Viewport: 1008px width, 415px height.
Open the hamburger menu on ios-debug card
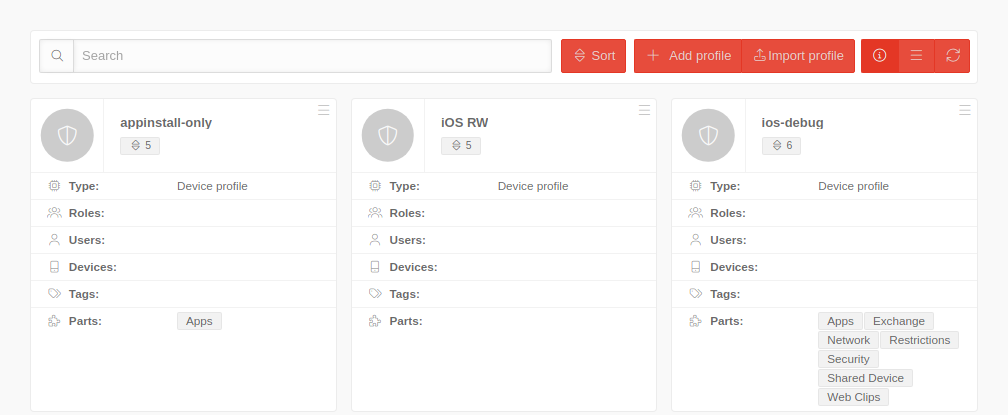(965, 110)
